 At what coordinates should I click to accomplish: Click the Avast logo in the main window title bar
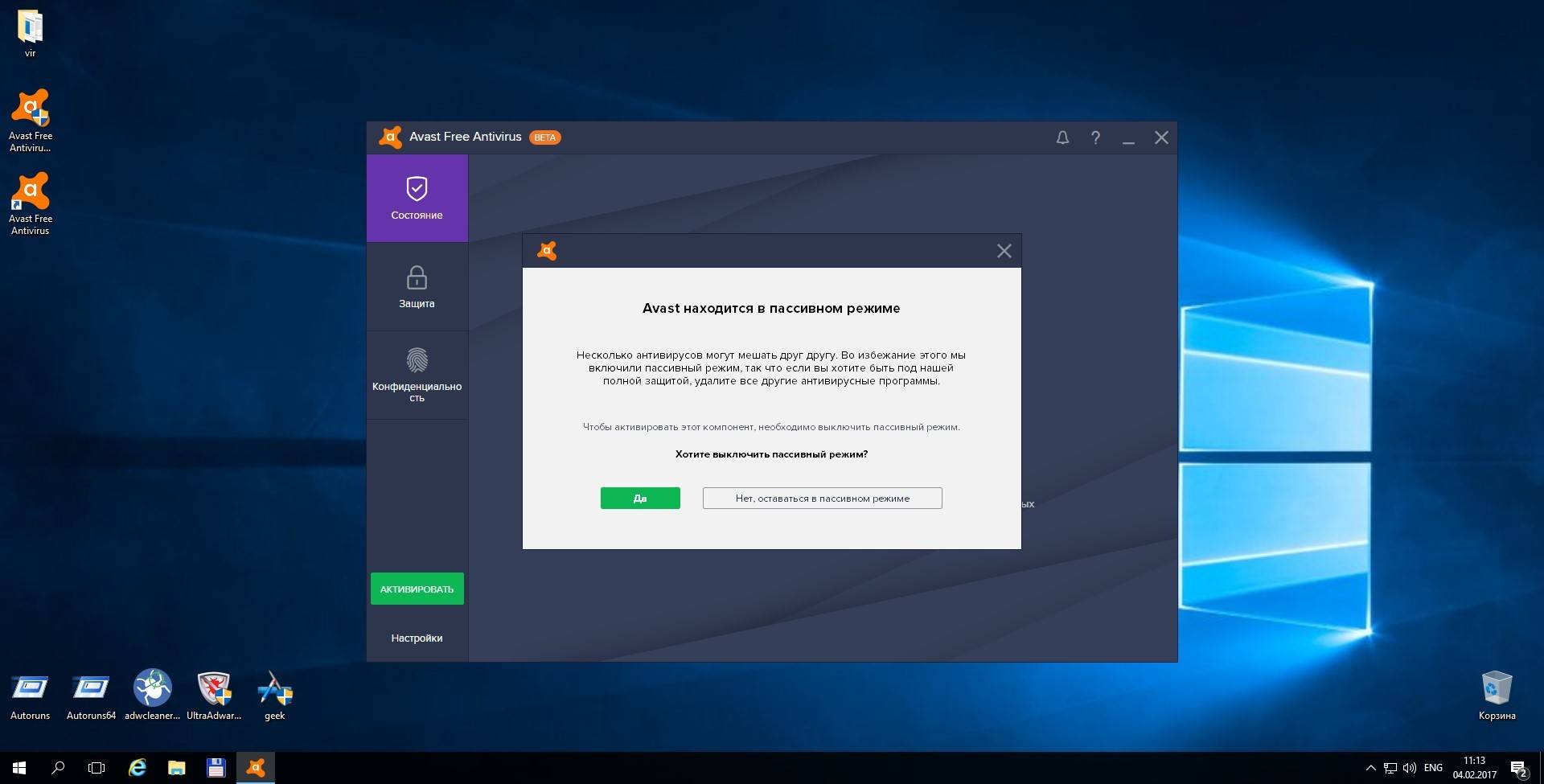390,138
